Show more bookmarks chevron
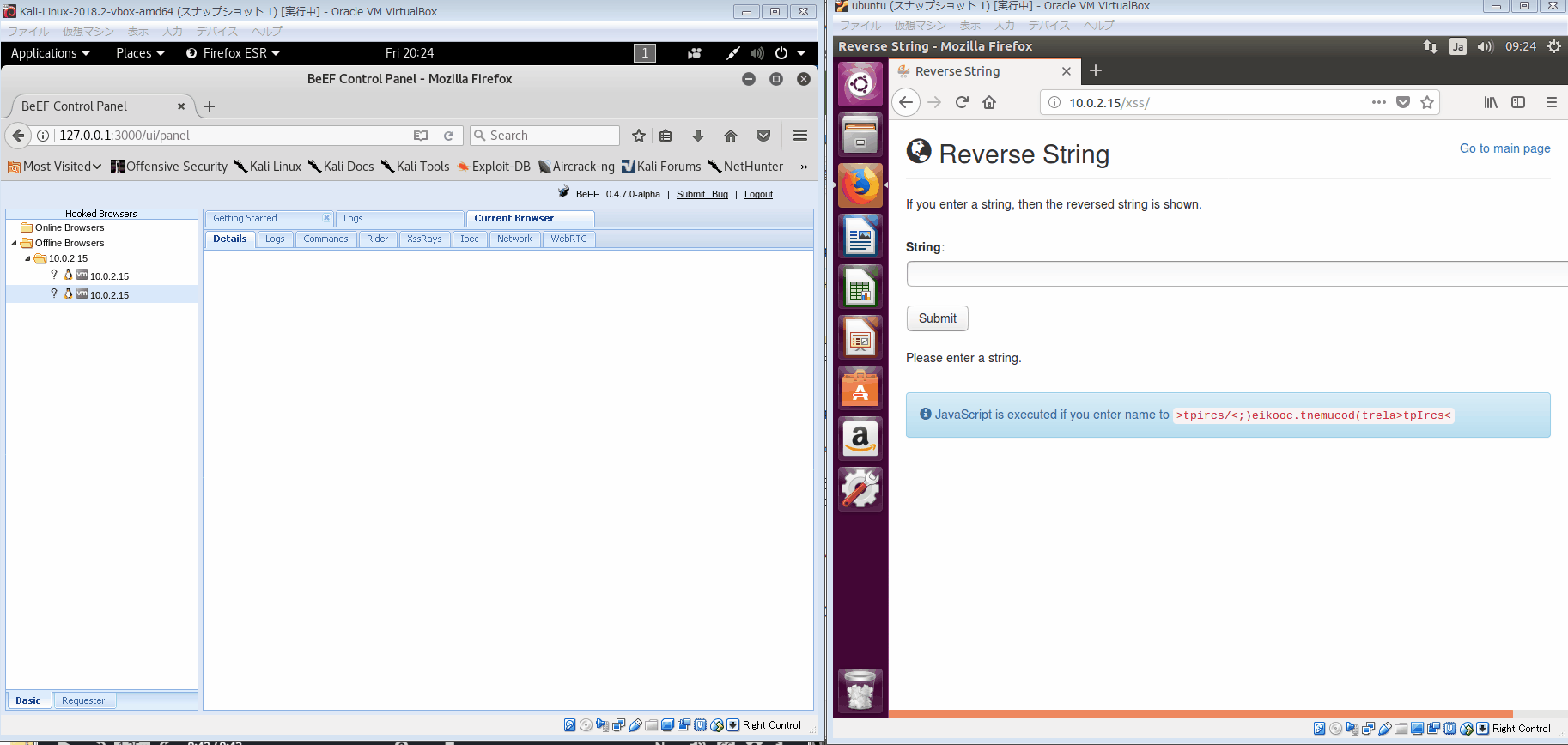The image size is (1568, 745). point(804,167)
